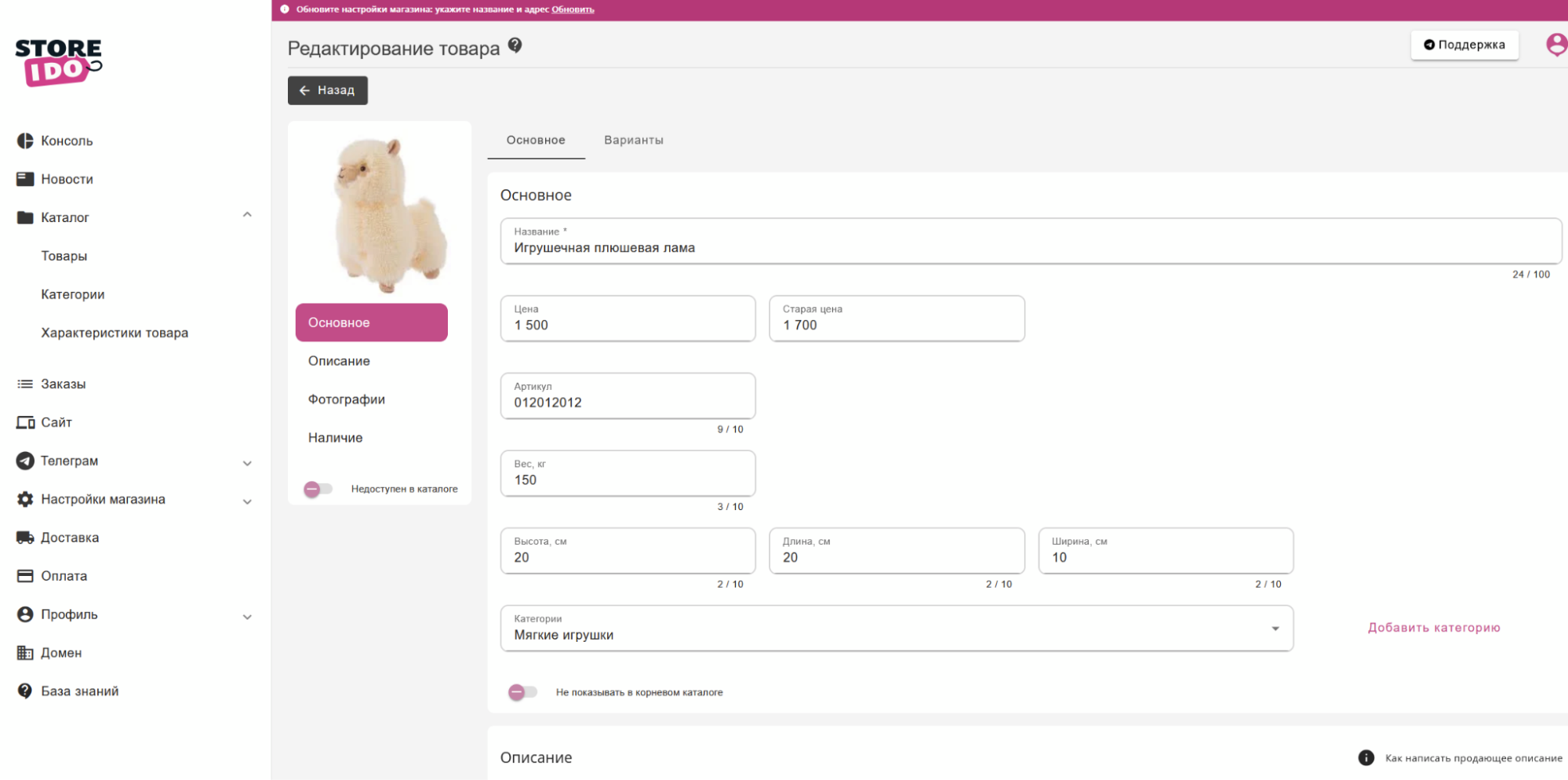Open Новости via its sidebar icon
The image size is (1568, 780).
point(25,179)
